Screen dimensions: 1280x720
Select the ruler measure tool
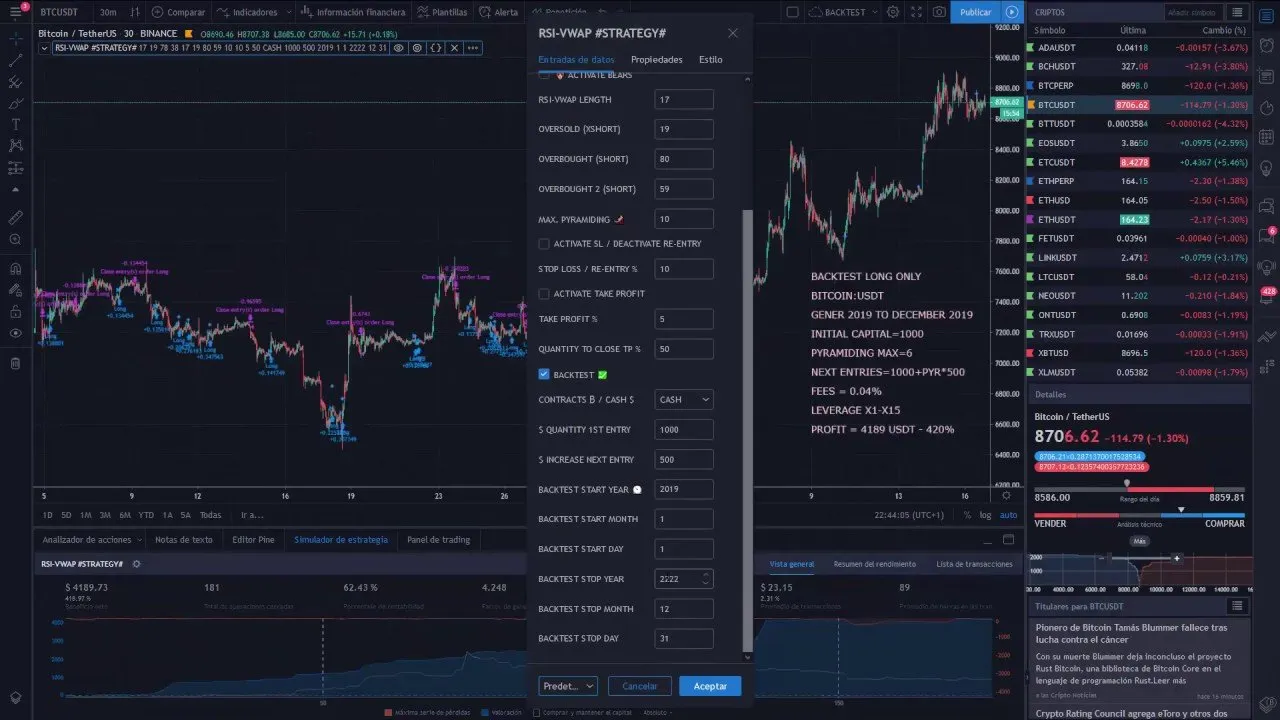tap(15, 217)
